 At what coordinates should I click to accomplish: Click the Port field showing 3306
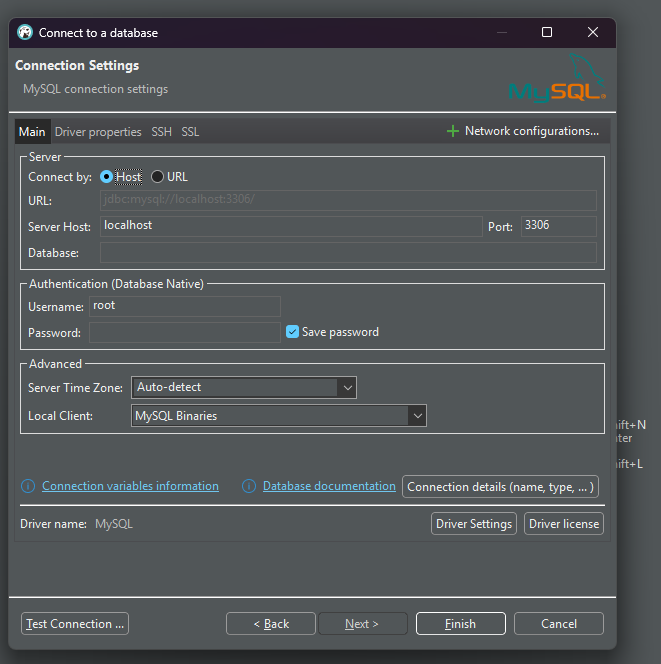pos(559,226)
